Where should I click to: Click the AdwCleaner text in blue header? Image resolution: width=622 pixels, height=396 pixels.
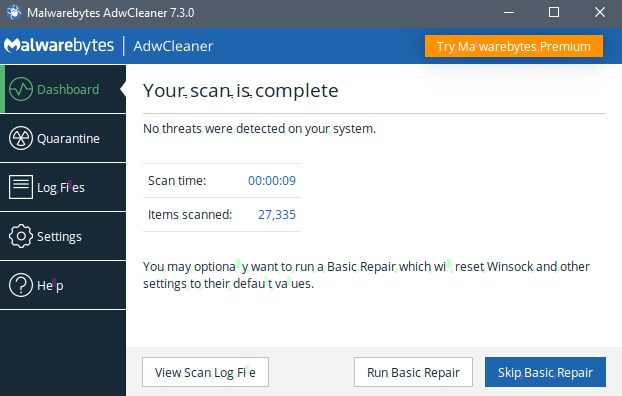pos(173,46)
